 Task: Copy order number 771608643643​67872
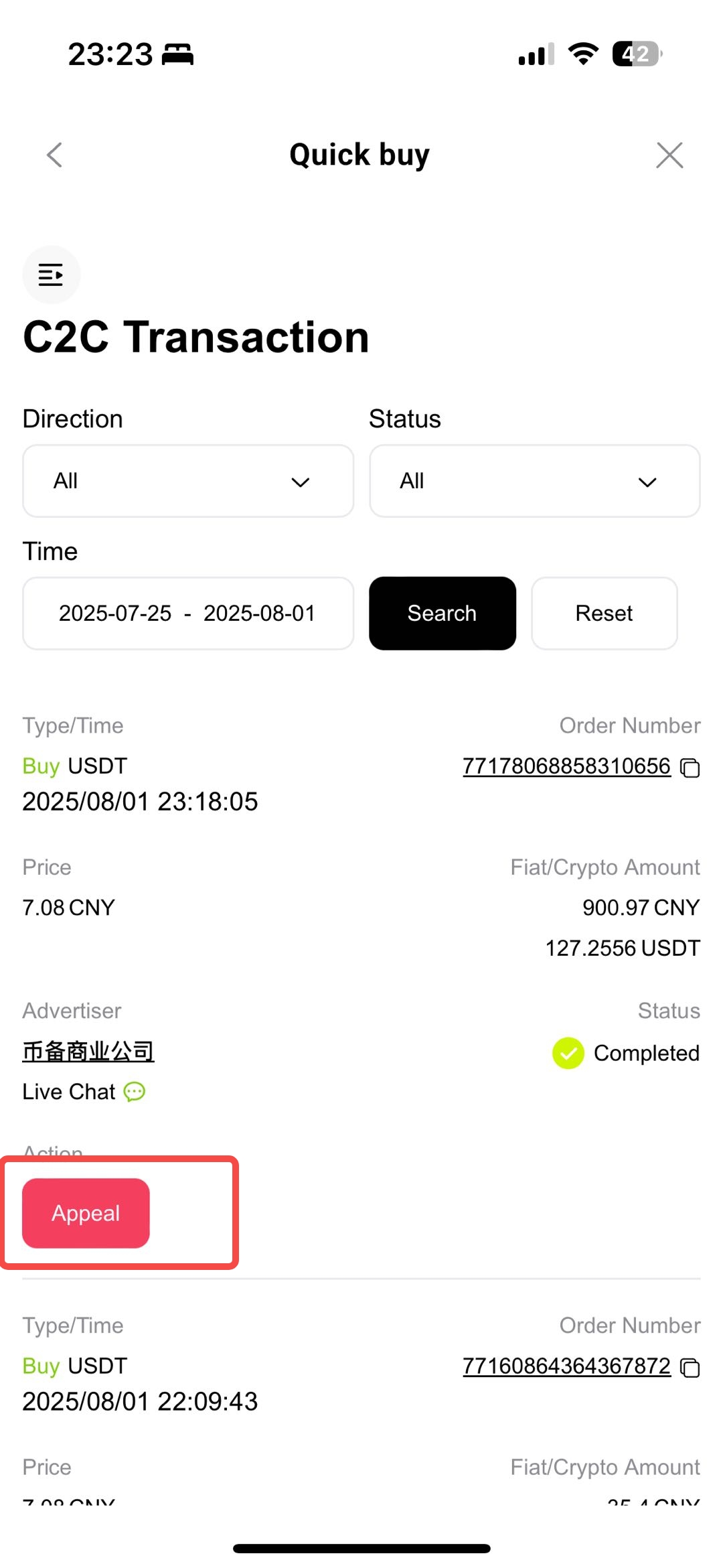click(690, 1368)
